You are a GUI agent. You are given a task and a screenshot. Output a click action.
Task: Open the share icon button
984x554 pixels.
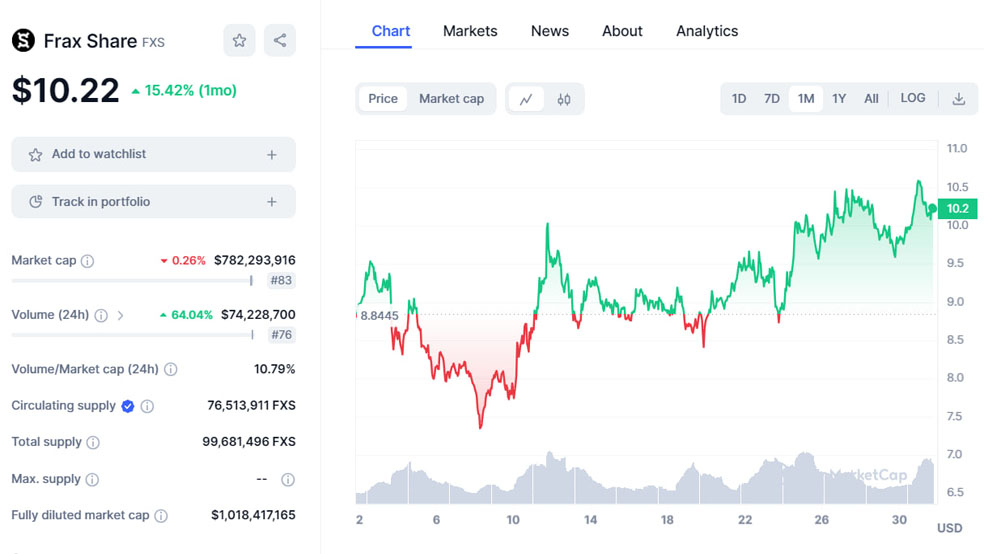(x=280, y=41)
